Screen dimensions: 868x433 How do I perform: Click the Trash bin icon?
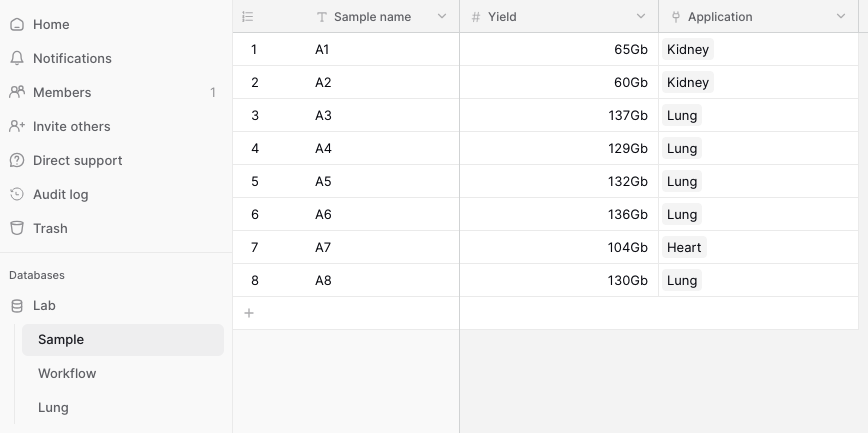click(x=17, y=228)
